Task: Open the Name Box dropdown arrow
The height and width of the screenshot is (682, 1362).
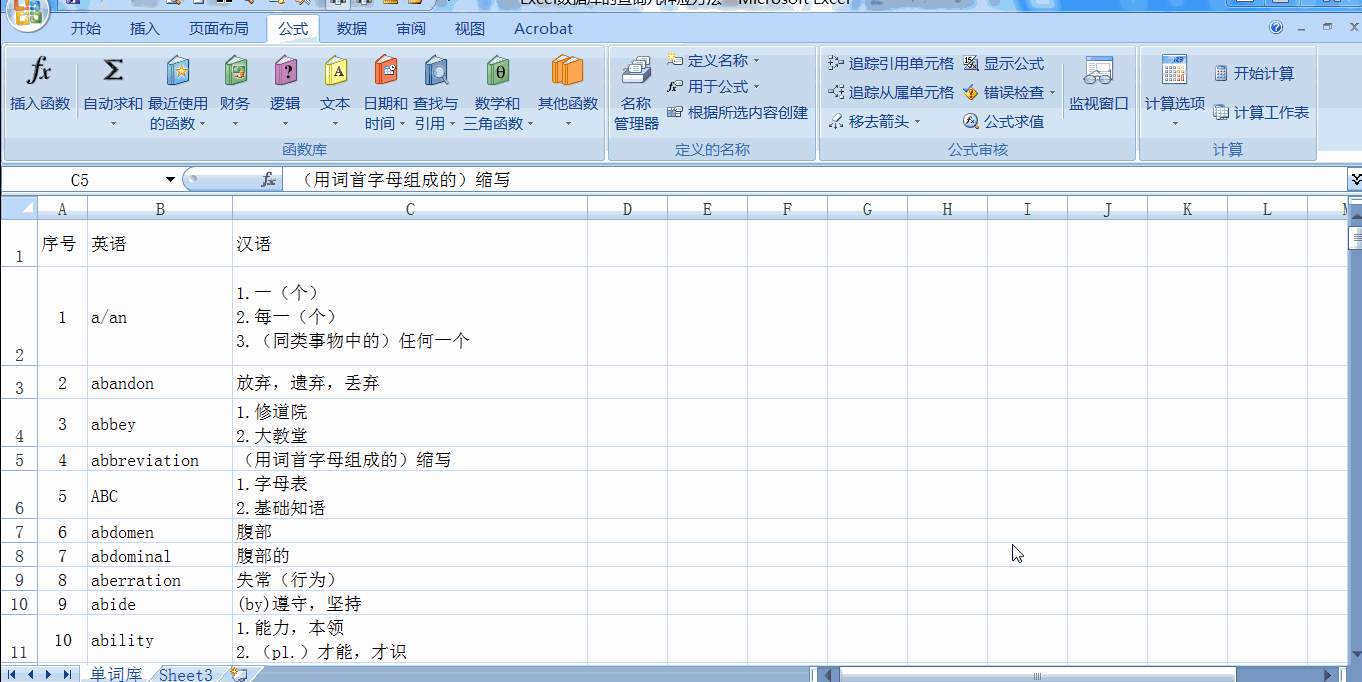Action: point(170,180)
